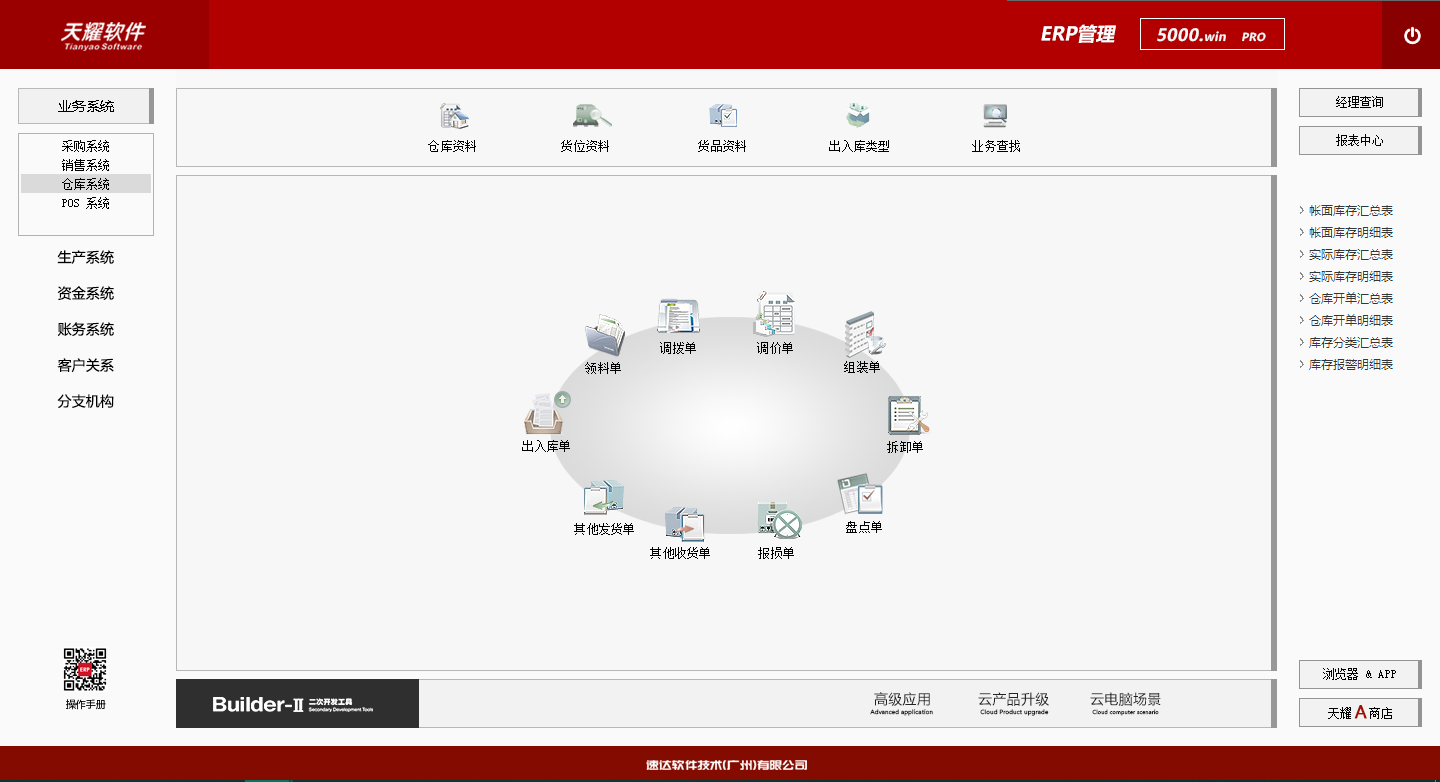Image resolution: width=1440 pixels, height=782 pixels.
Task: Click the 调价单 price adjustment icon
Action: (x=775, y=316)
